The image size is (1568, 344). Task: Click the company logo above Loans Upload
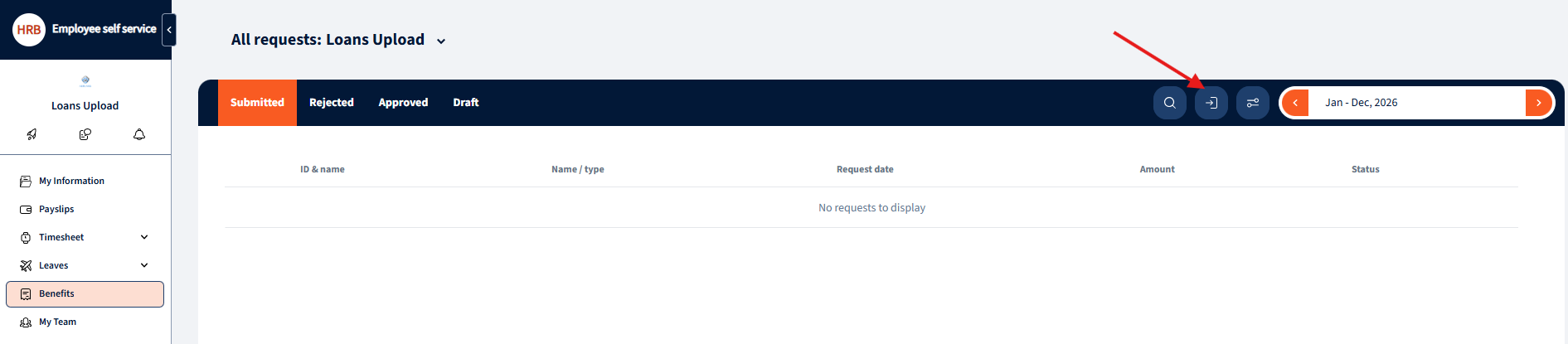(85, 80)
